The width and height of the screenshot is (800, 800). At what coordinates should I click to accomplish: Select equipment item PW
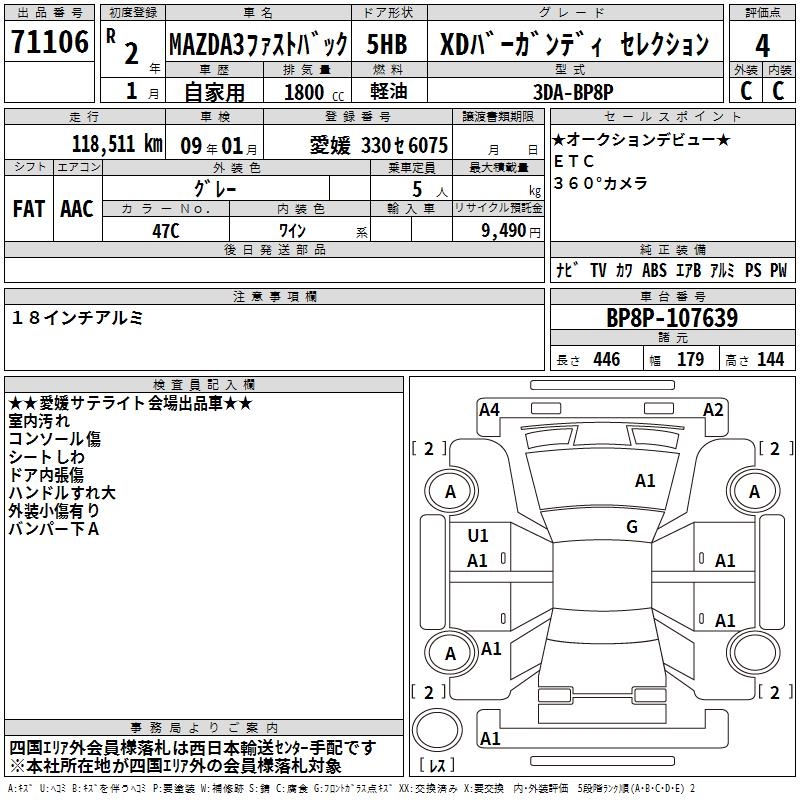tap(779, 270)
